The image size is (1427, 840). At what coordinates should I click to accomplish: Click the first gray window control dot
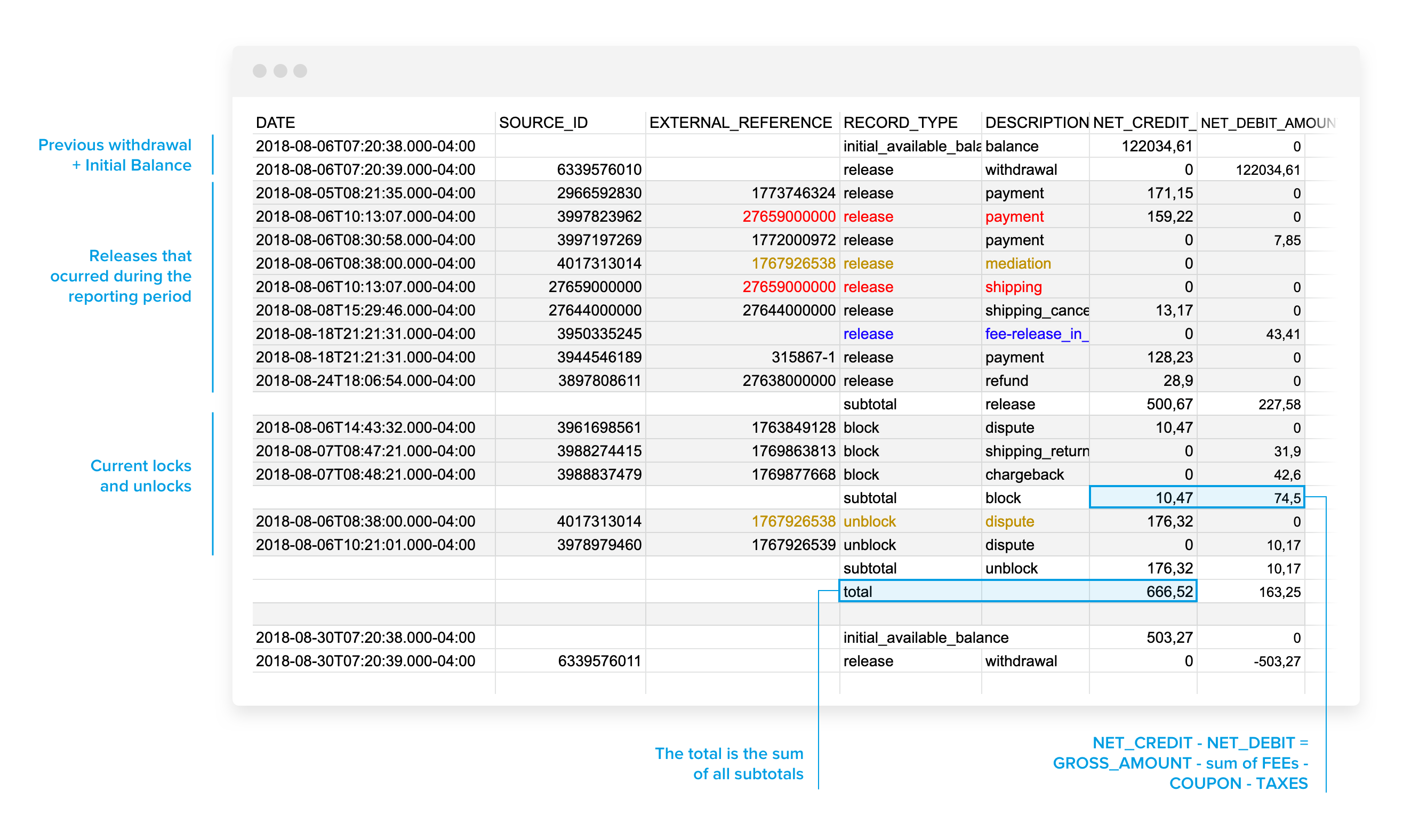[x=259, y=71]
